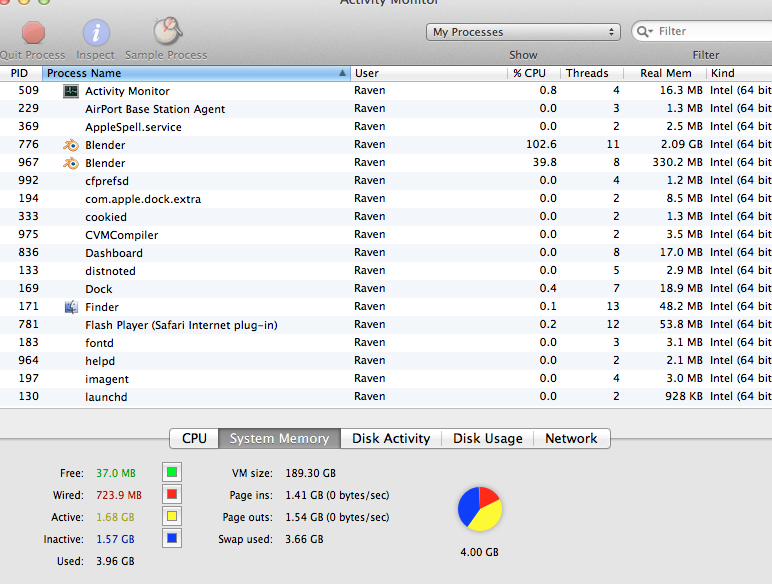This screenshot has width=772, height=584.
Task: Sort by the % CPU column header
Action: click(x=534, y=73)
